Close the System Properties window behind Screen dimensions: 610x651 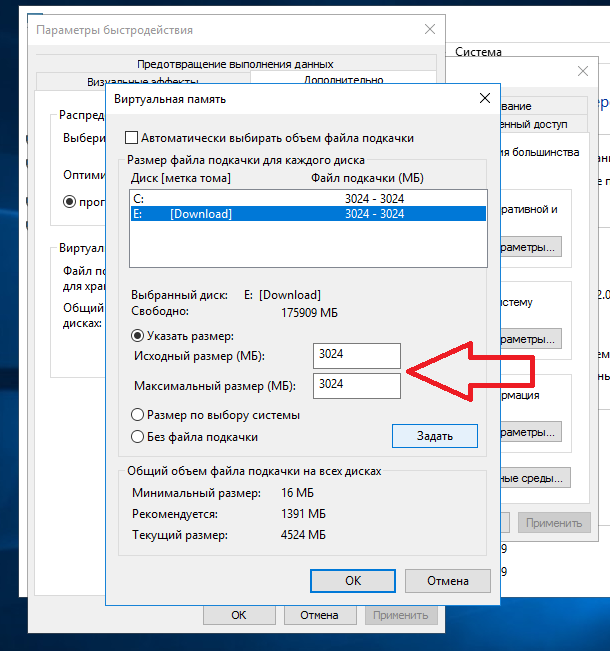pyautogui.click(x=583, y=71)
